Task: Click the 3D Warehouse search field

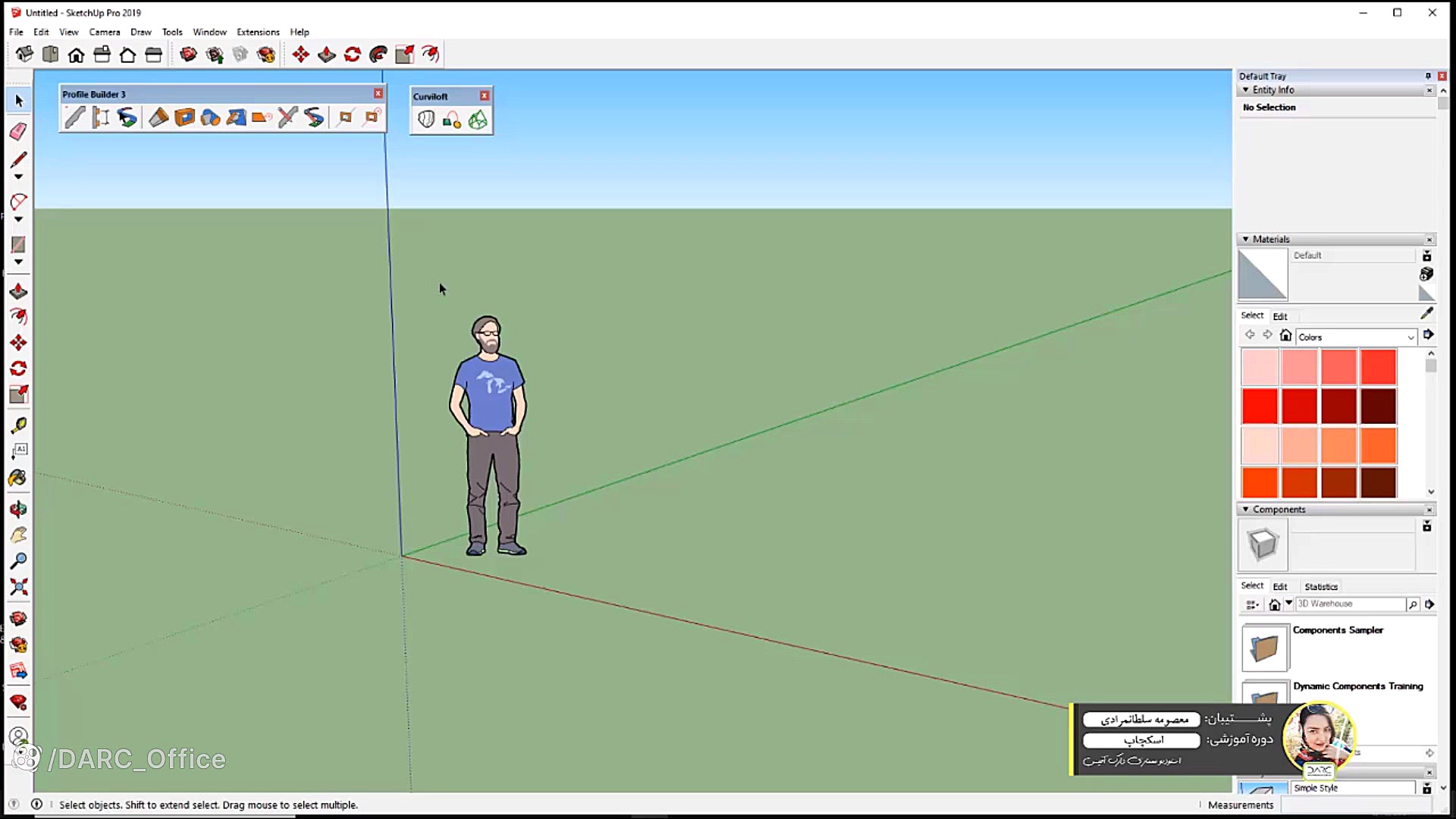Action: [1350, 604]
